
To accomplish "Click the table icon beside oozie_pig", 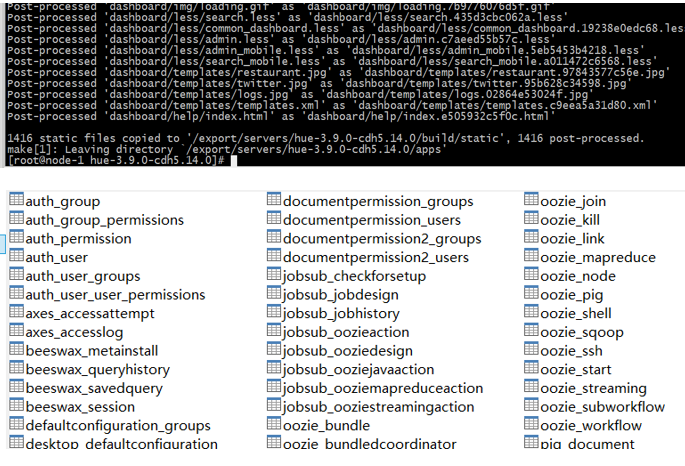I will click(x=531, y=293).
